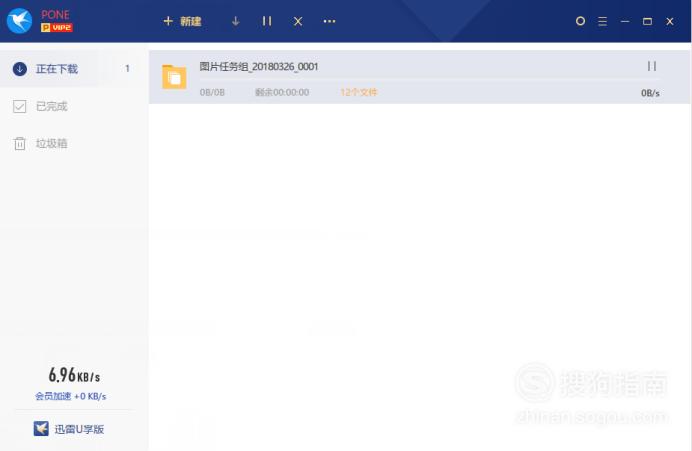Click the circle skin icon in title bar
This screenshot has height=451, width=692.
tap(580, 21)
